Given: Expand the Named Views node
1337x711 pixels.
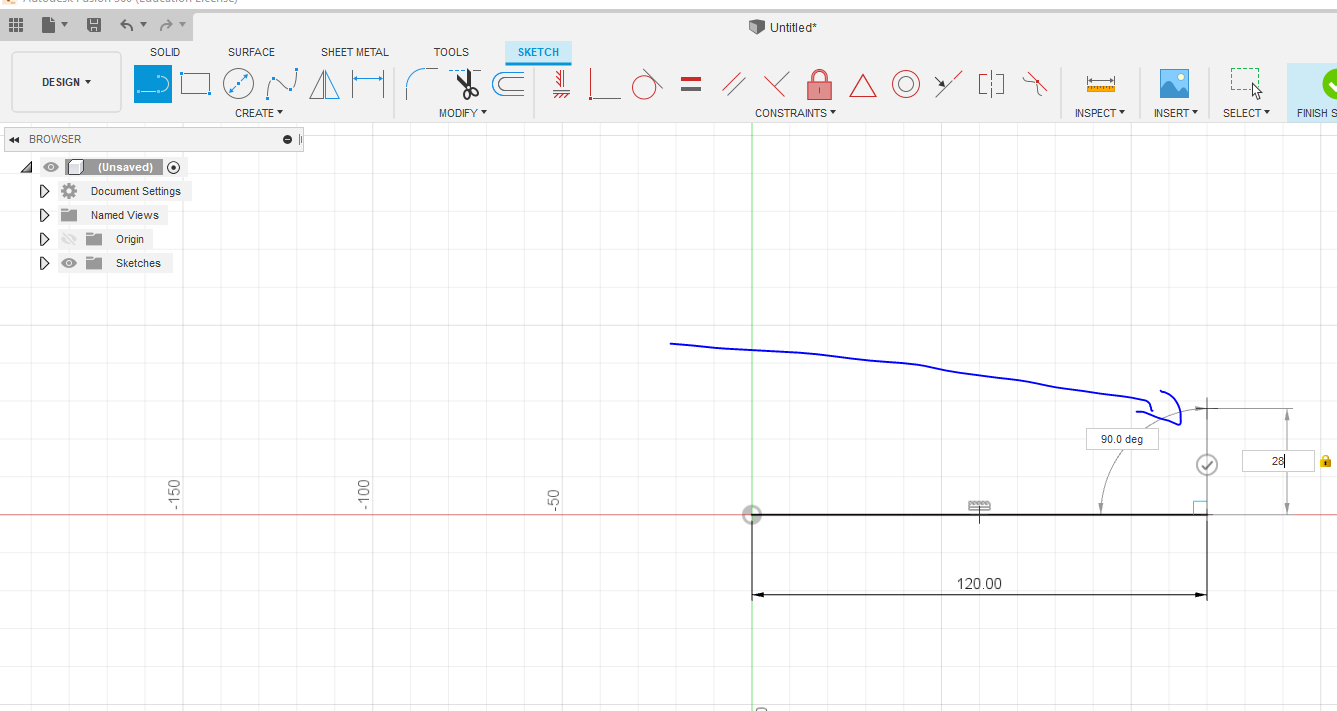Looking at the screenshot, I should coord(44,215).
